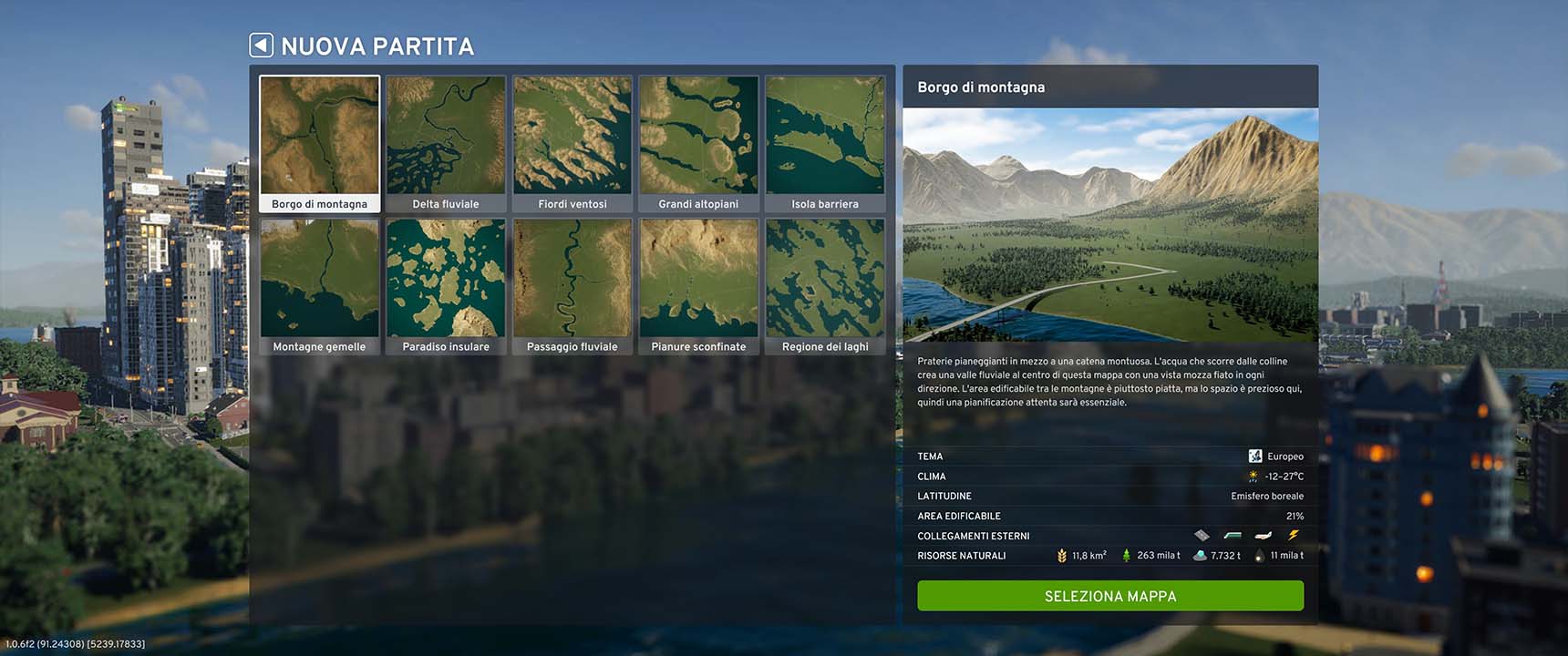Click the climate weather icon
This screenshot has height=656, width=1568.
(1253, 477)
